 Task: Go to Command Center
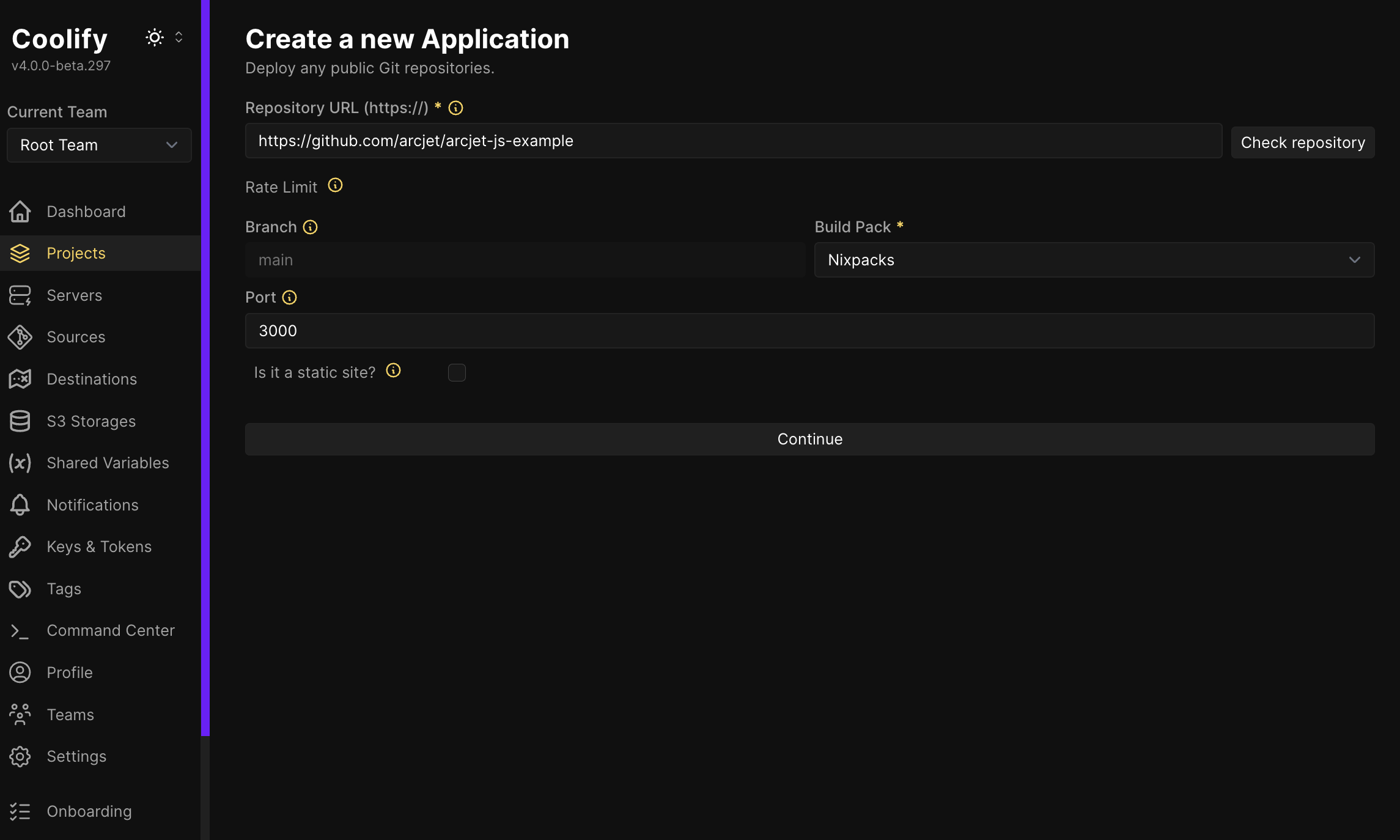point(110,630)
